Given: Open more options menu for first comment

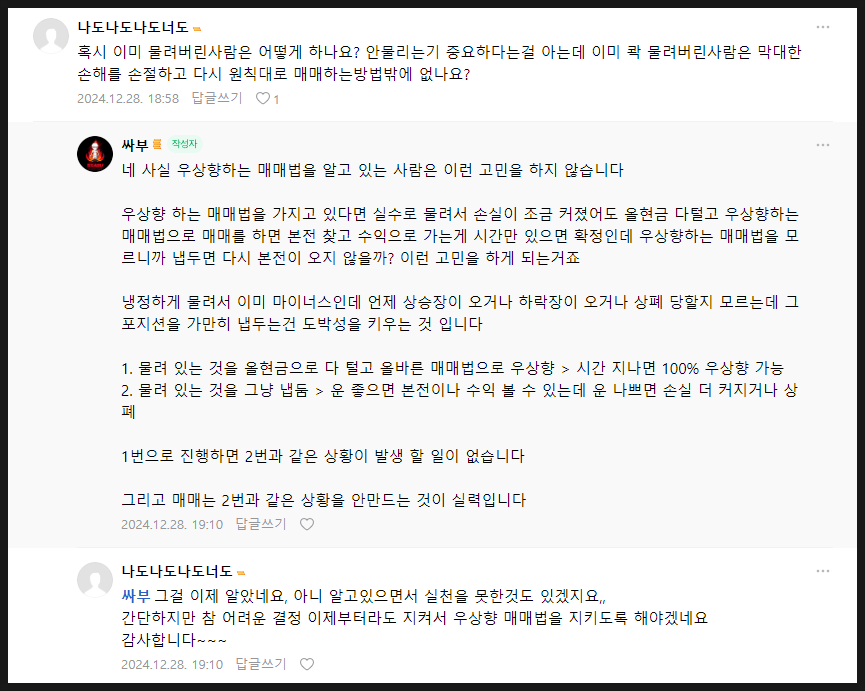Looking at the screenshot, I should pyautogui.click(x=823, y=27).
